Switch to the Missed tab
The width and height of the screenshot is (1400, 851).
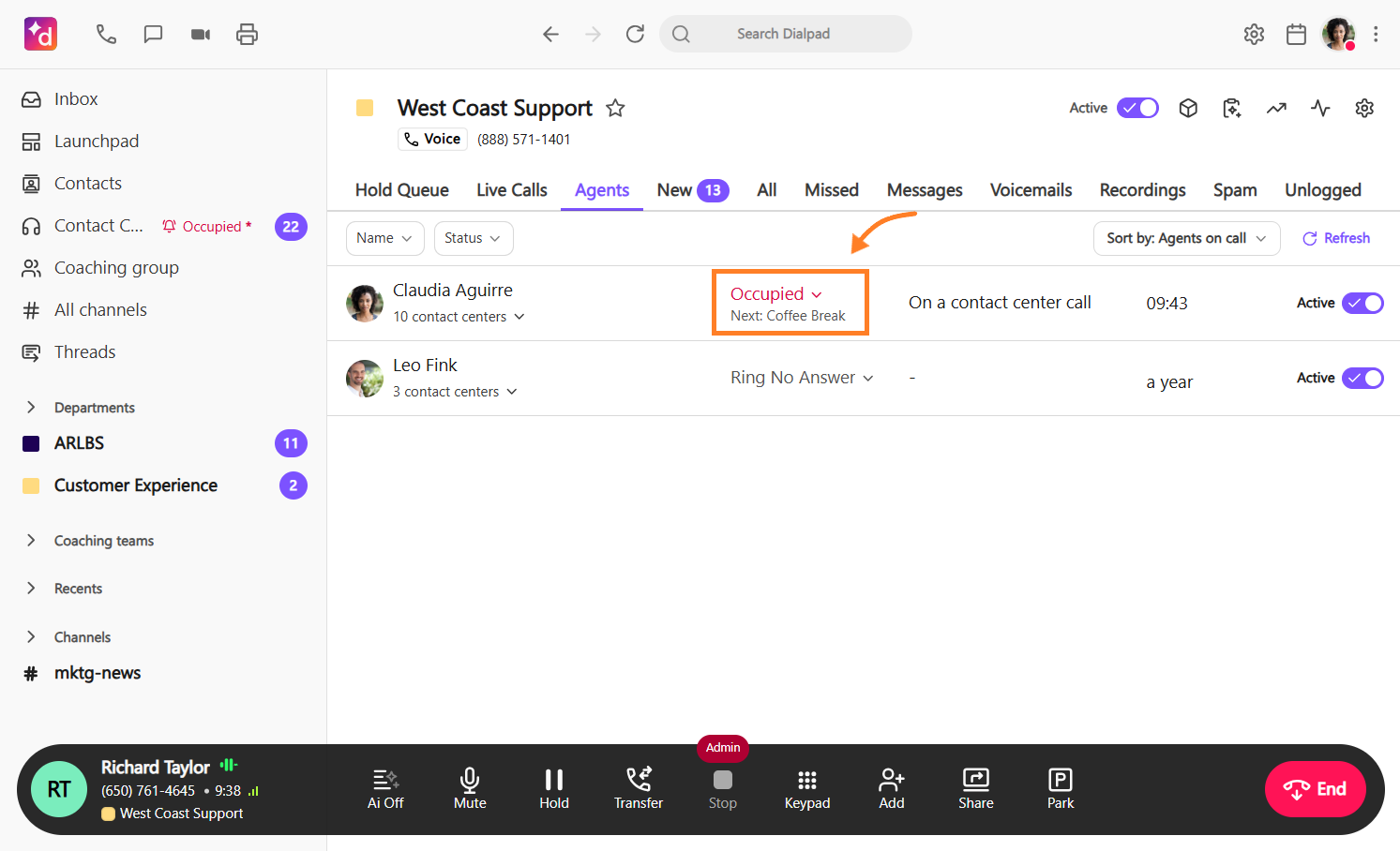tap(832, 190)
